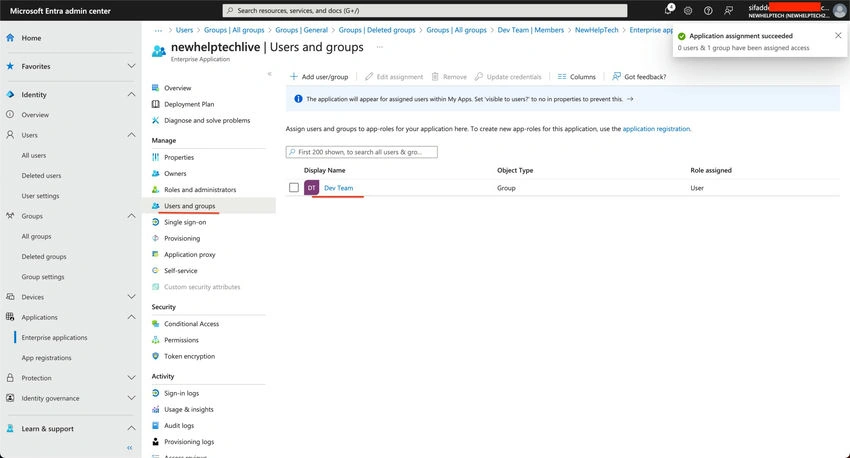
Task: Collapse the Identity section chevron
Action: tap(131, 94)
